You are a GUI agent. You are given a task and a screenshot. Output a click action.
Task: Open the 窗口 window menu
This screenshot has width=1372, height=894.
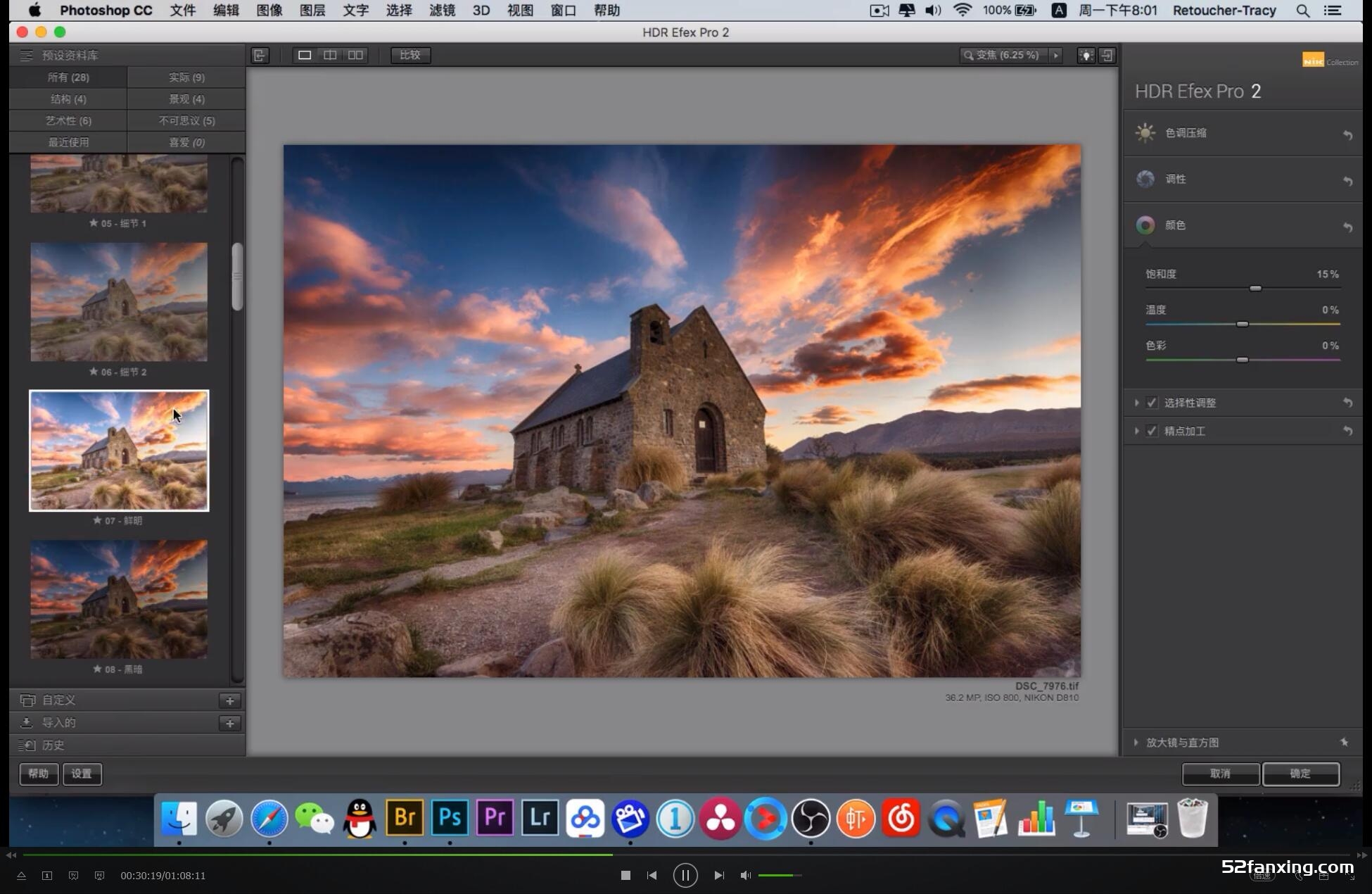click(x=563, y=11)
